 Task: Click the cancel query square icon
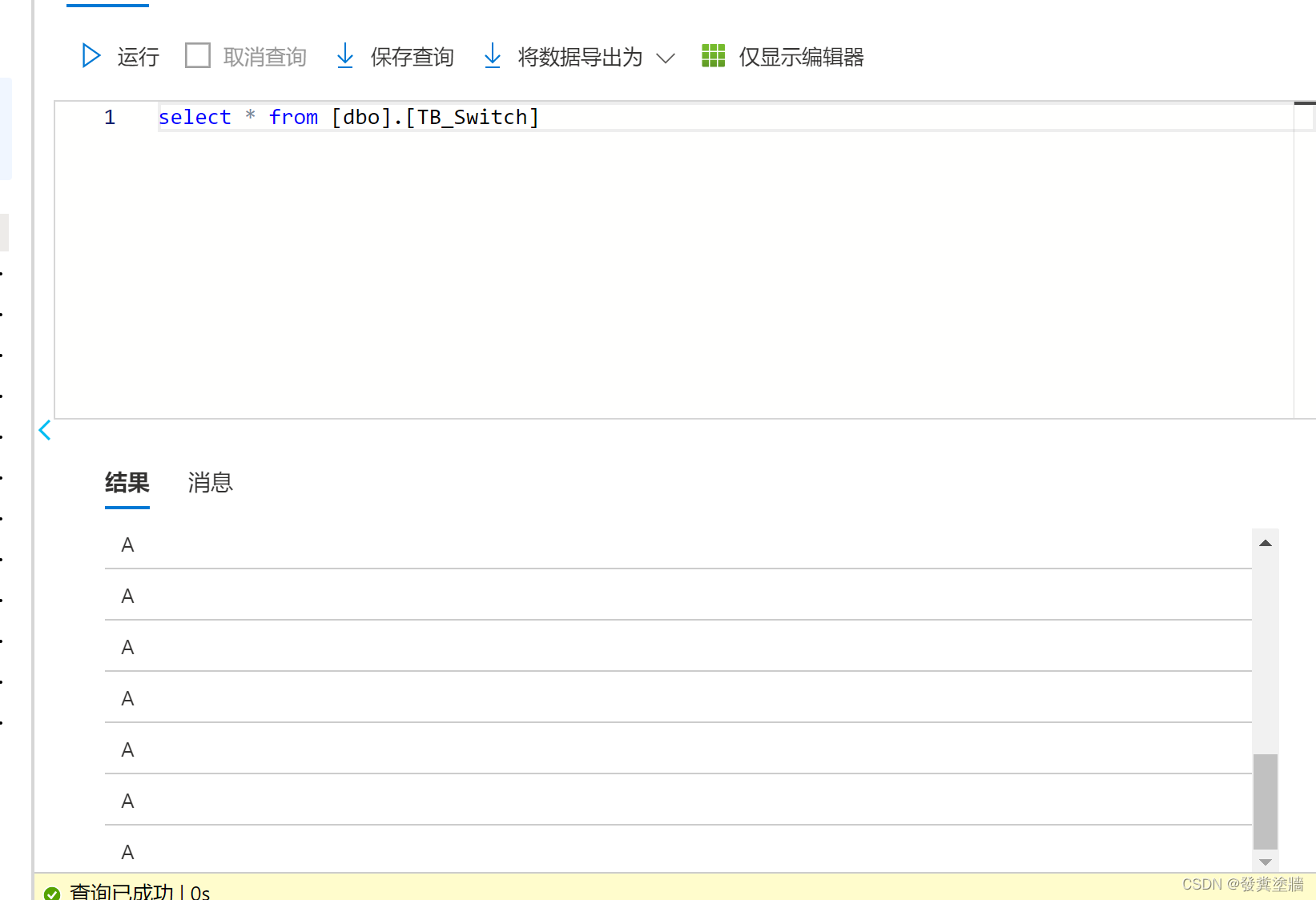coord(198,56)
